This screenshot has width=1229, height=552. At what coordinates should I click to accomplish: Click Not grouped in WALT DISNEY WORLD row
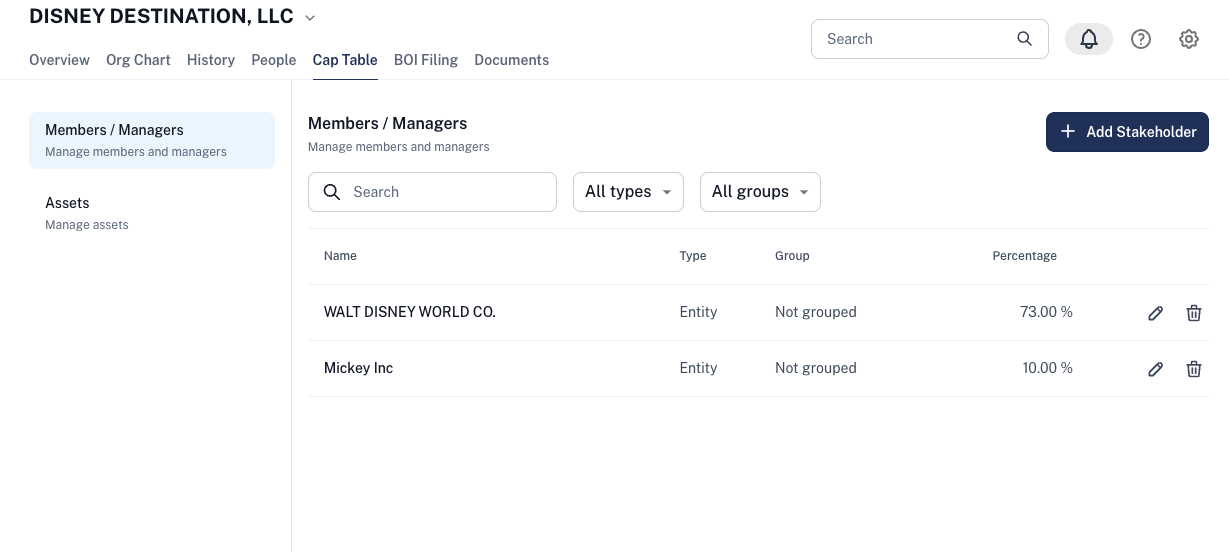point(816,312)
